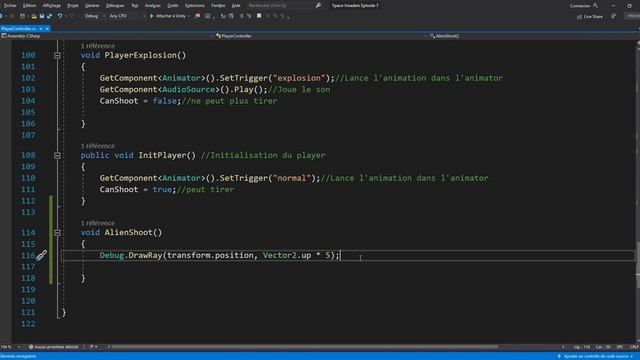
Task: Click the '1 référence' link above AlienShoot
Action: (x=98, y=223)
